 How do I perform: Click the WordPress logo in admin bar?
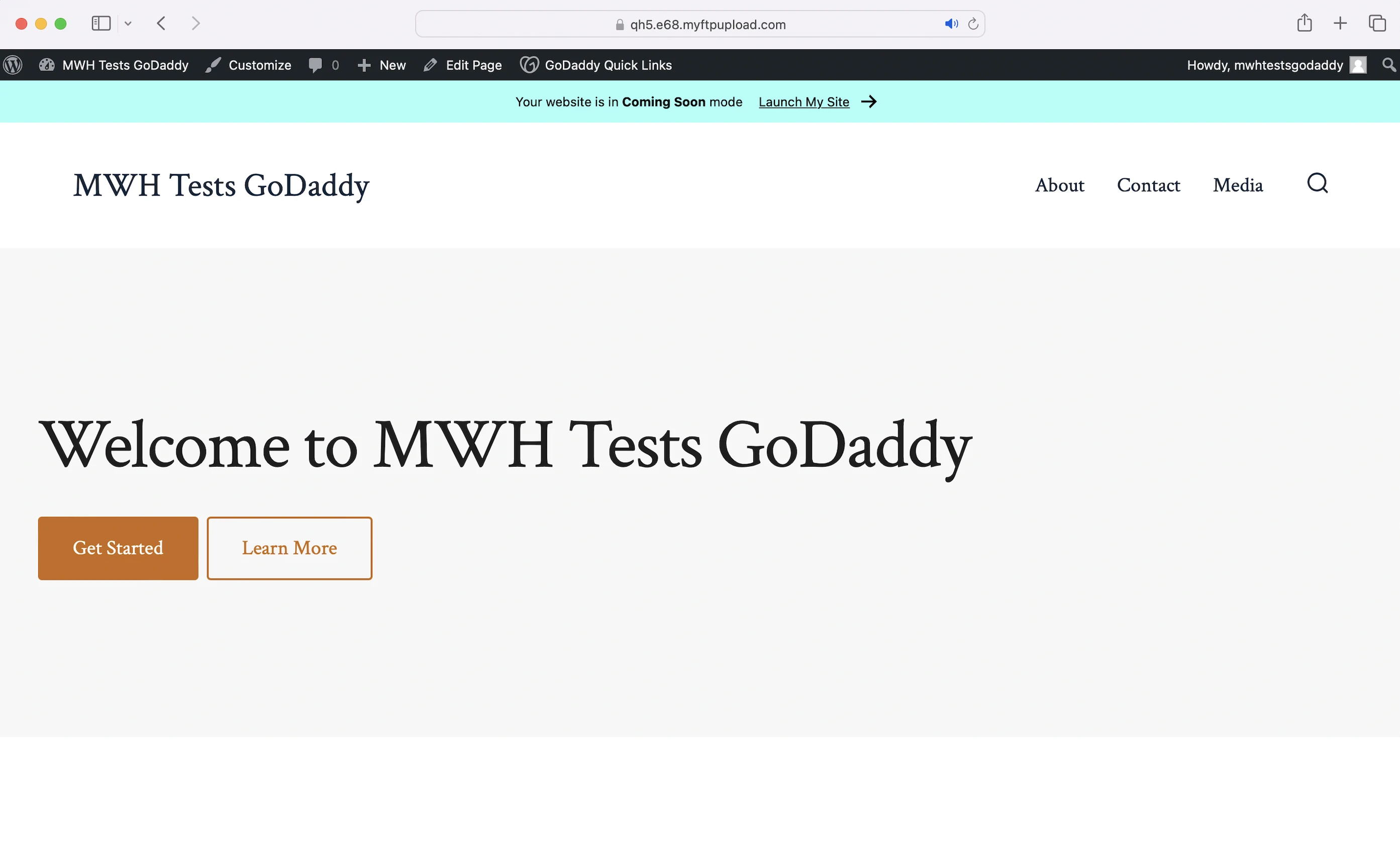click(13, 65)
